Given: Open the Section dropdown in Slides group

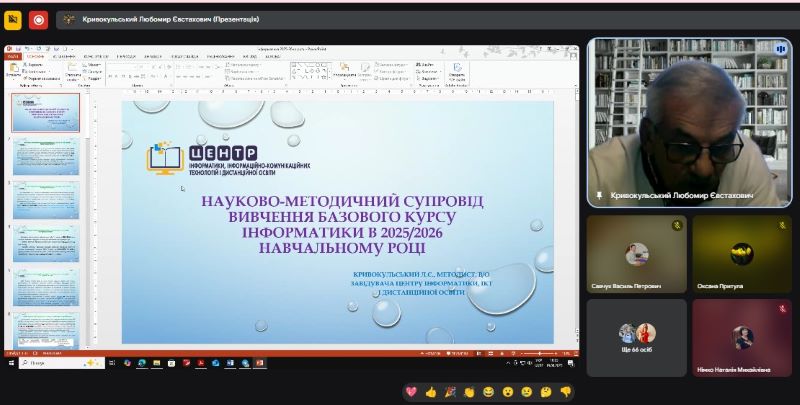Looking at the screenshot, I should (92, 79).
